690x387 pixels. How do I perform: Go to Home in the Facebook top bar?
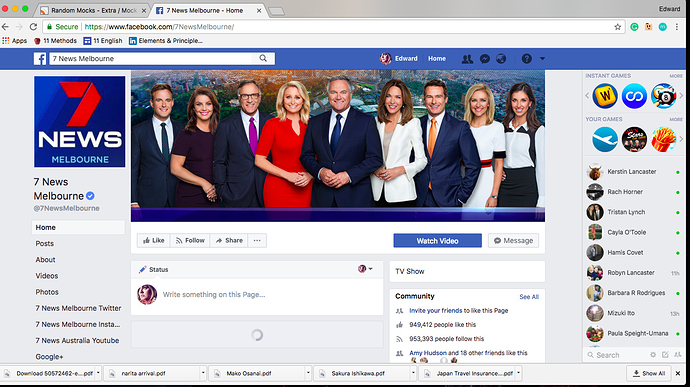point(437,58)
